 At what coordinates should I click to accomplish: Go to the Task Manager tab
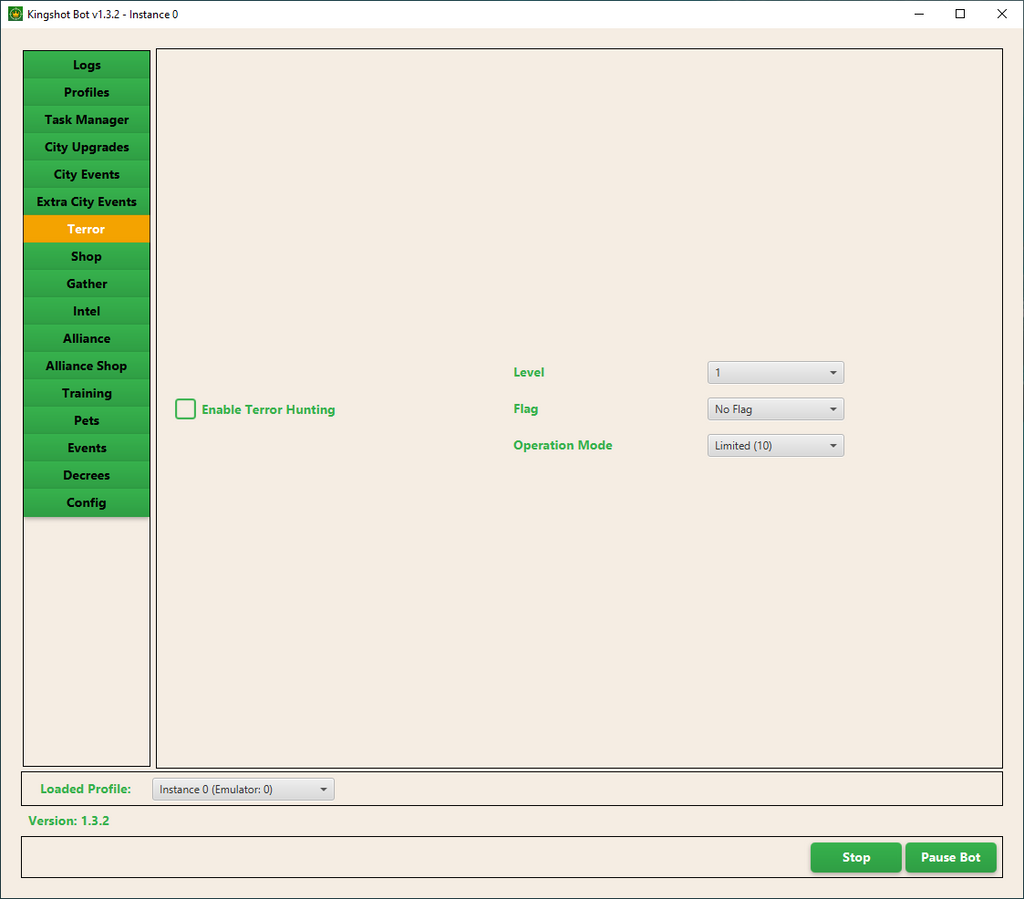pos(87,120)
